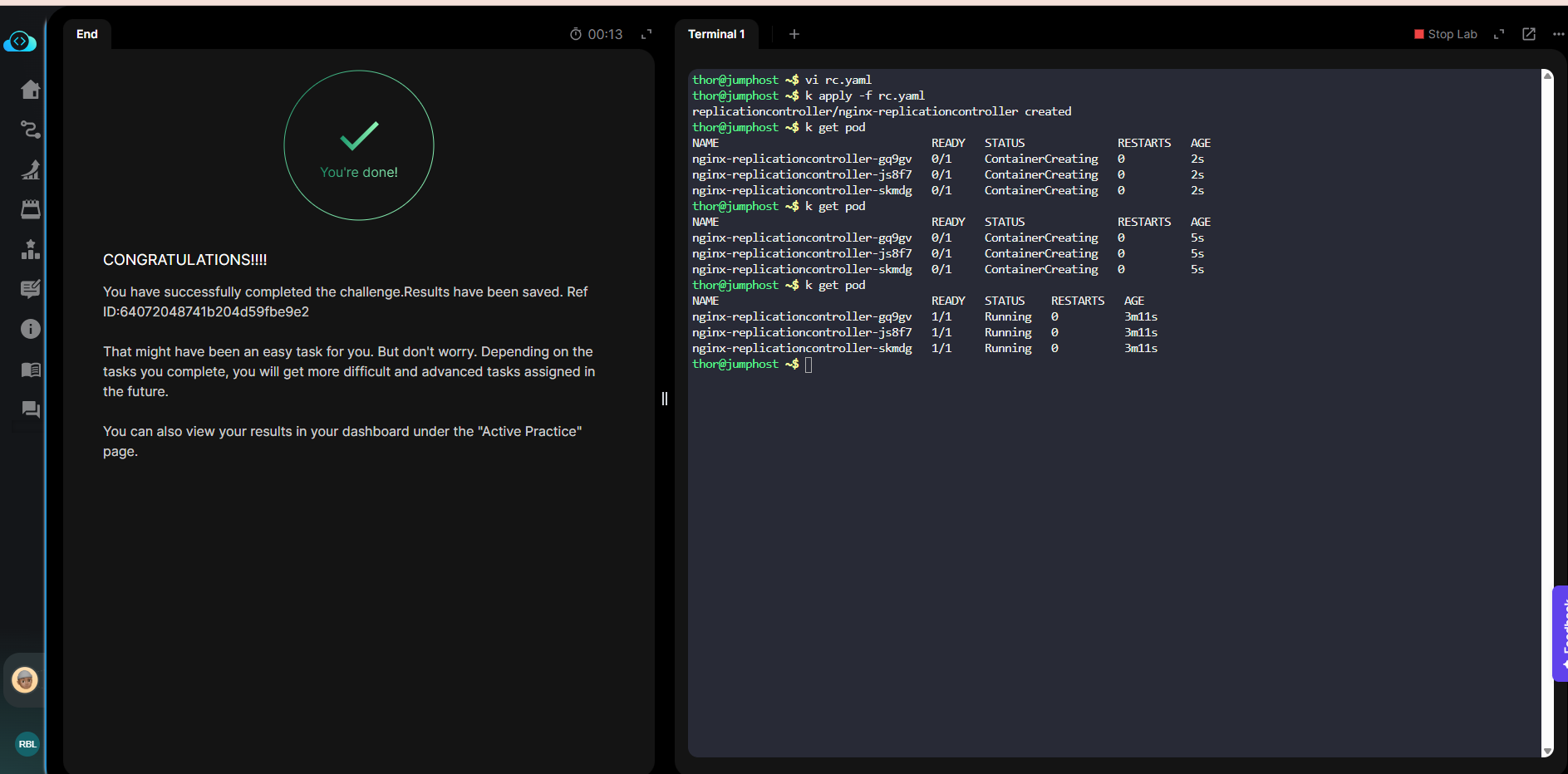1568x774 pixels.
Task: Click pod skmdg name in Running list
Action: pos(802,348)
